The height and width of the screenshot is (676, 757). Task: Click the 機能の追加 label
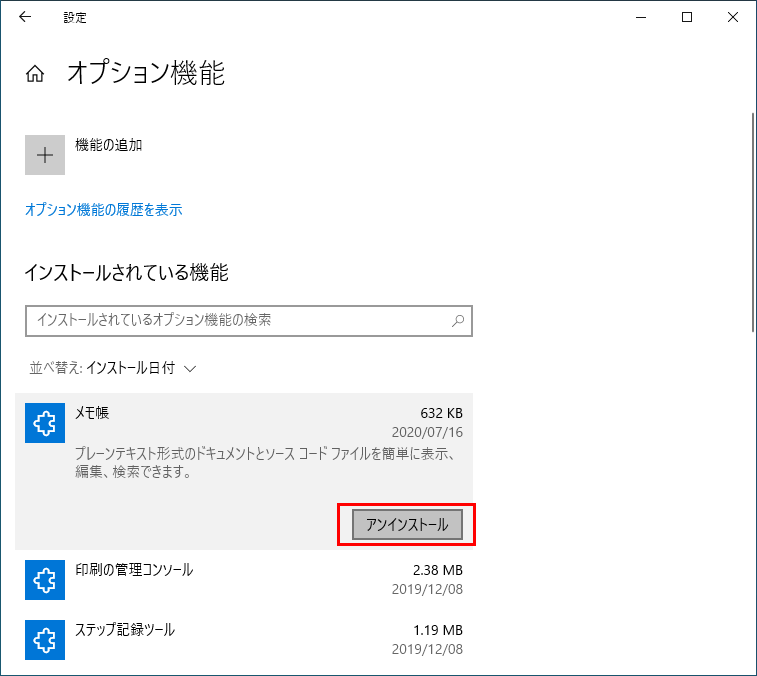pyautogui.click(x=109, y=145)
